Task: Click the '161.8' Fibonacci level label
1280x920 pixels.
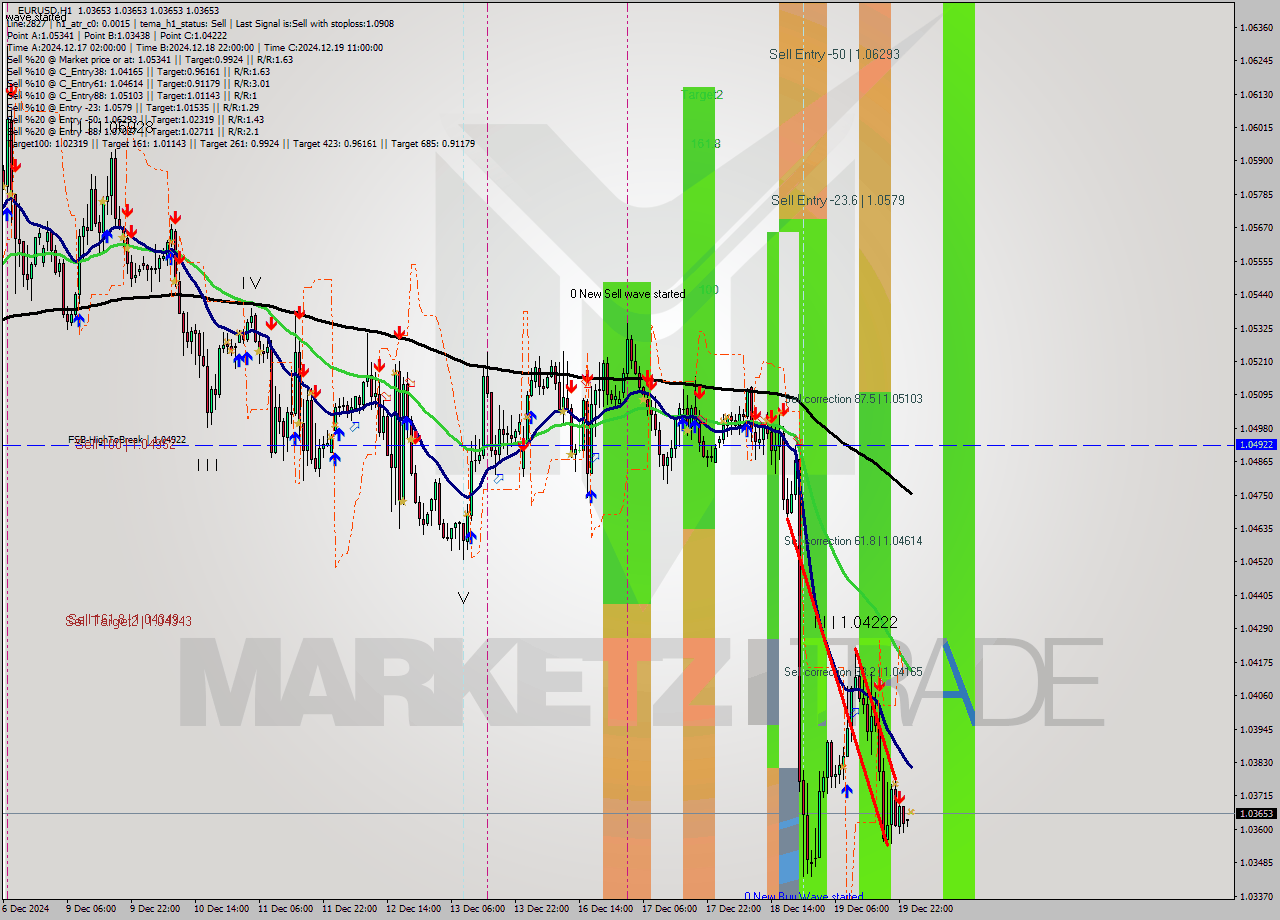Action: pyautogui.click(x=704, y=144)
